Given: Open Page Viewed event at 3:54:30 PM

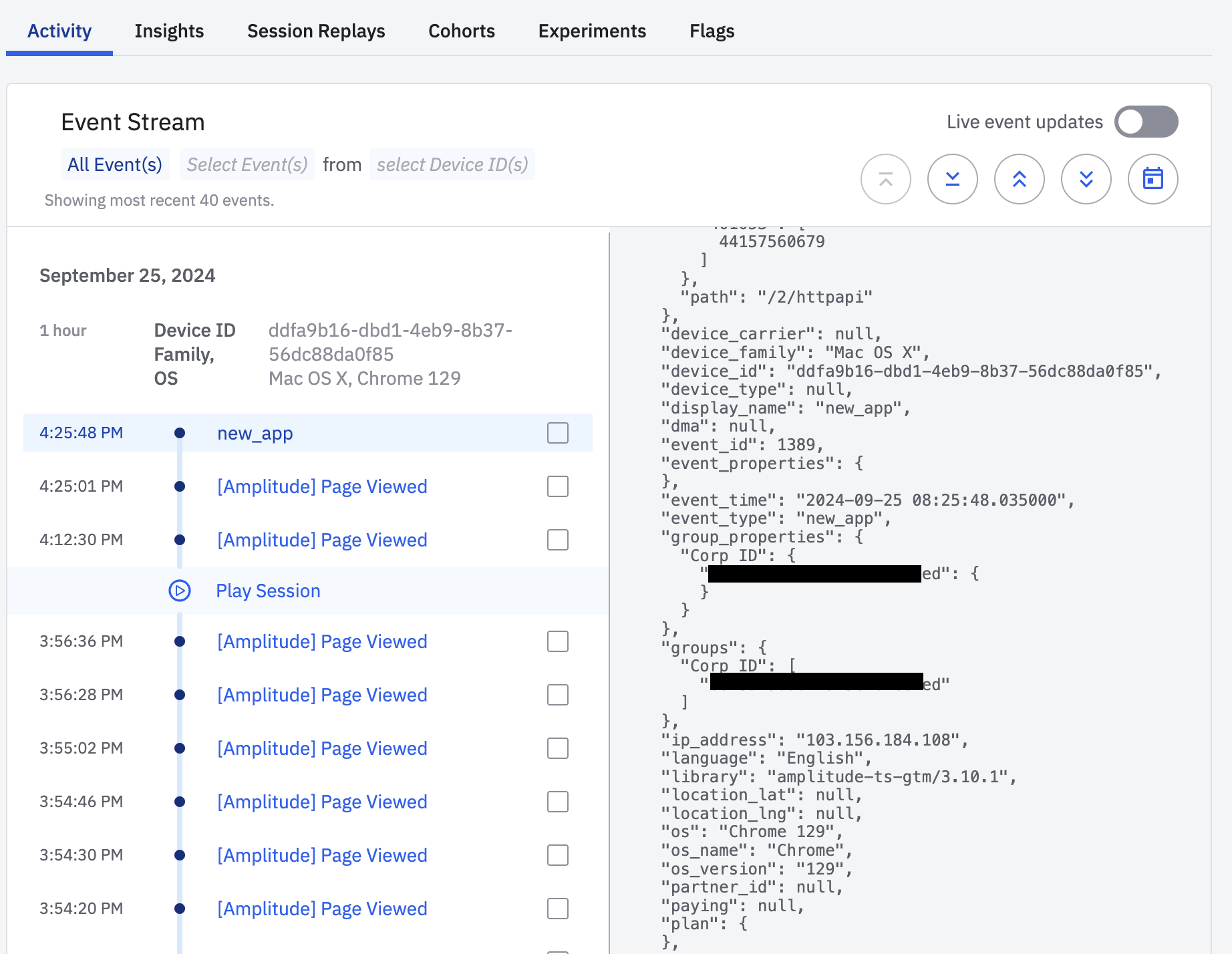Looking at the screenshot, I should [322, 855].
